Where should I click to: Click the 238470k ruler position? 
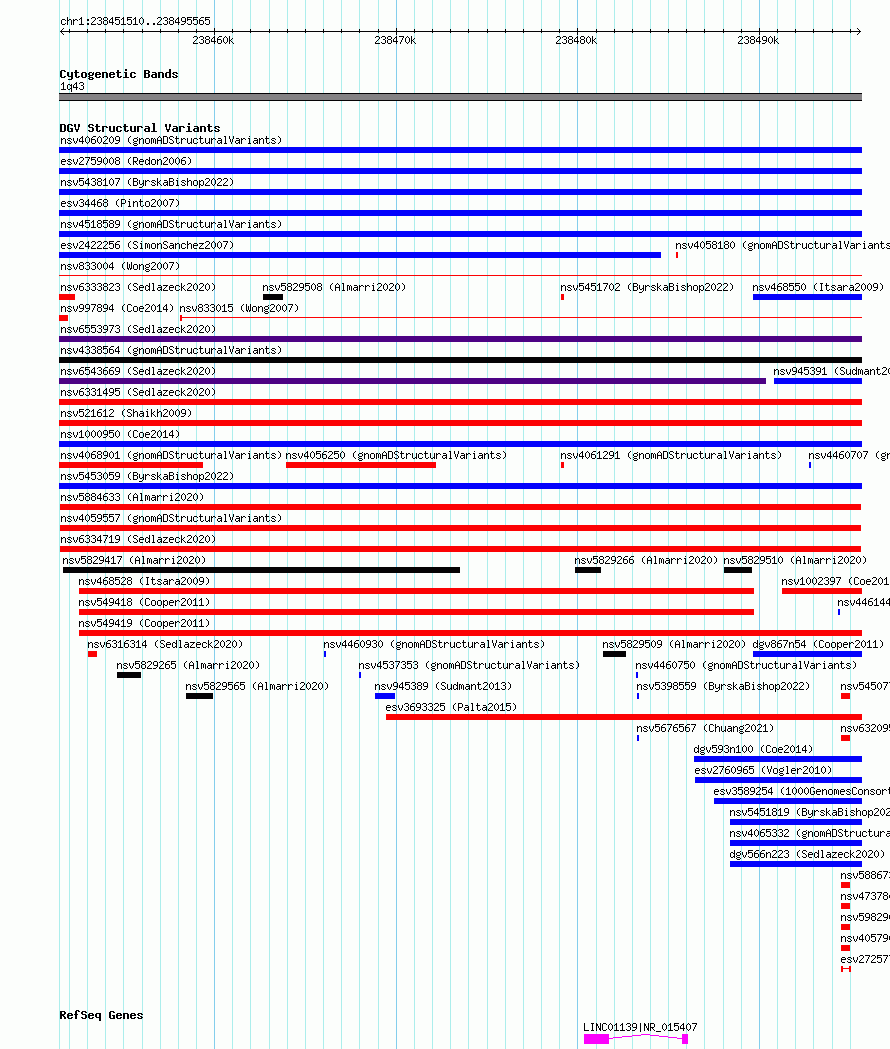(x=395, y=40)
